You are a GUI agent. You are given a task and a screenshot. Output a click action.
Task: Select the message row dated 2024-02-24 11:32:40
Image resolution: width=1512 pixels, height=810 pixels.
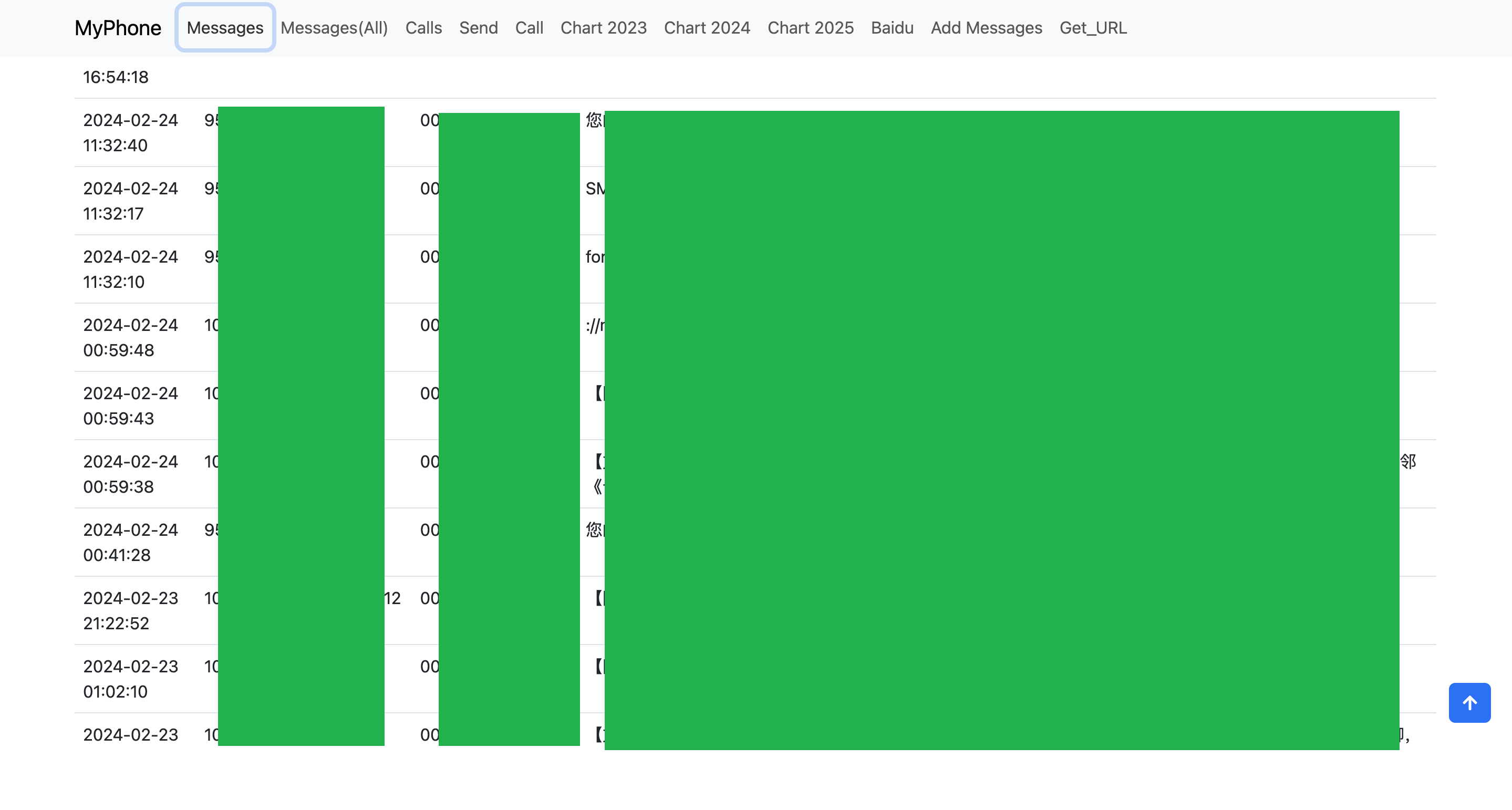click(x=130, y=133)
